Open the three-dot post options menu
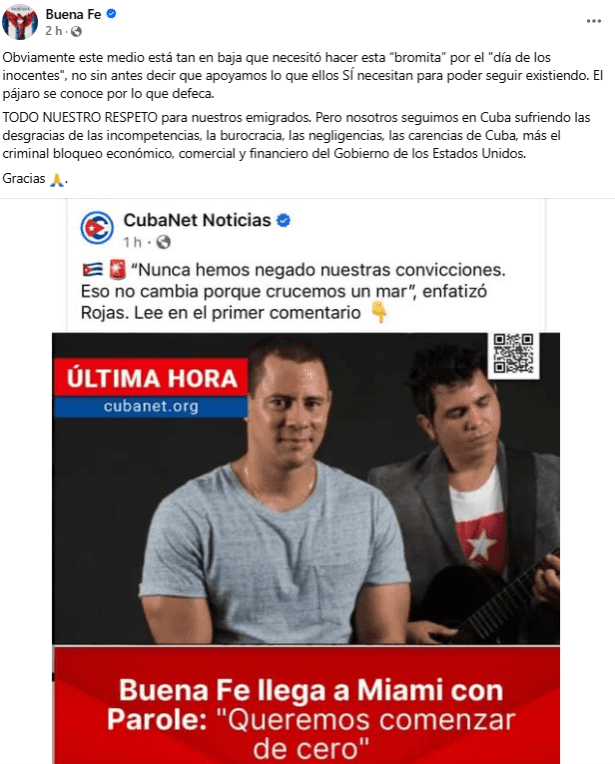615x764 pixels. (594, 21)
